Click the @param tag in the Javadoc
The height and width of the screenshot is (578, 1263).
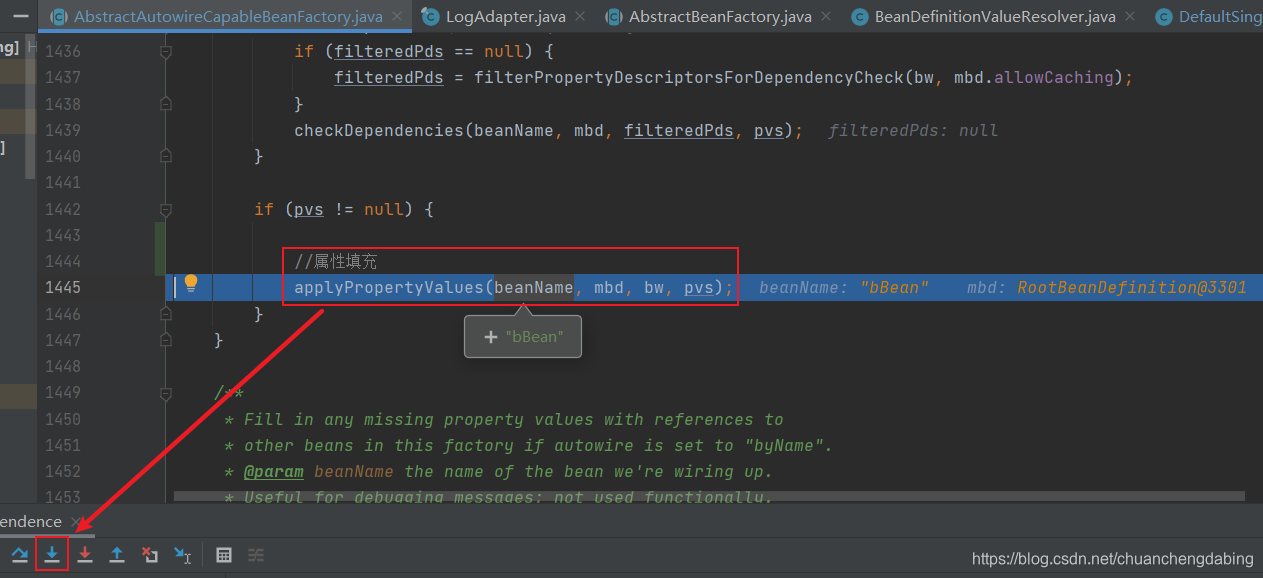point(273,471)
